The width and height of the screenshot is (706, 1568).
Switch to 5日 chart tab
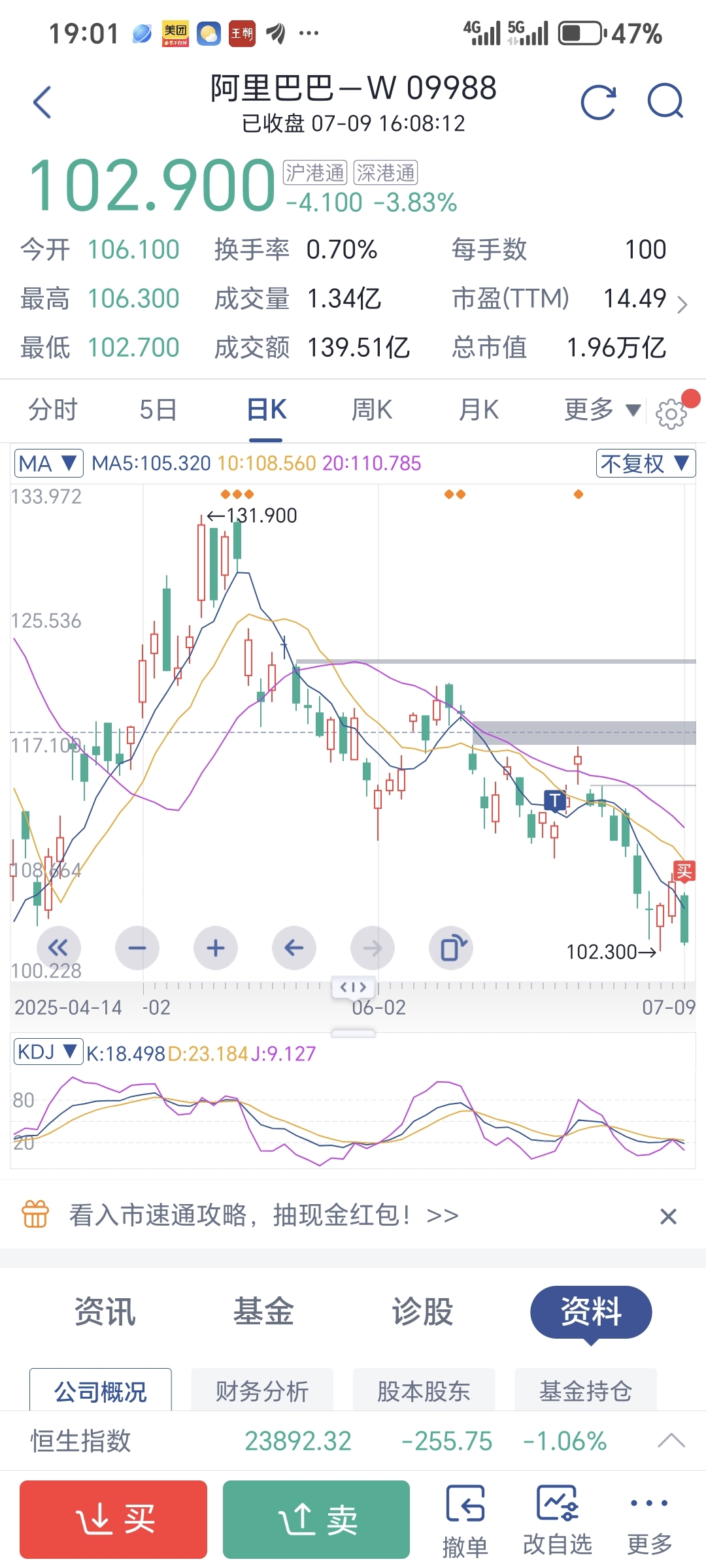click(158, 410)
